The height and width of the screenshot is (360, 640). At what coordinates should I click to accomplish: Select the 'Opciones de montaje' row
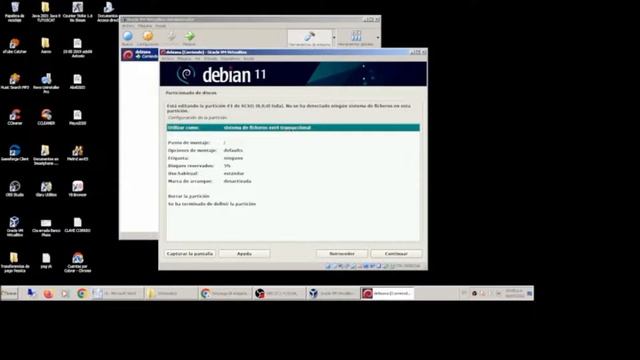point(293,151)
